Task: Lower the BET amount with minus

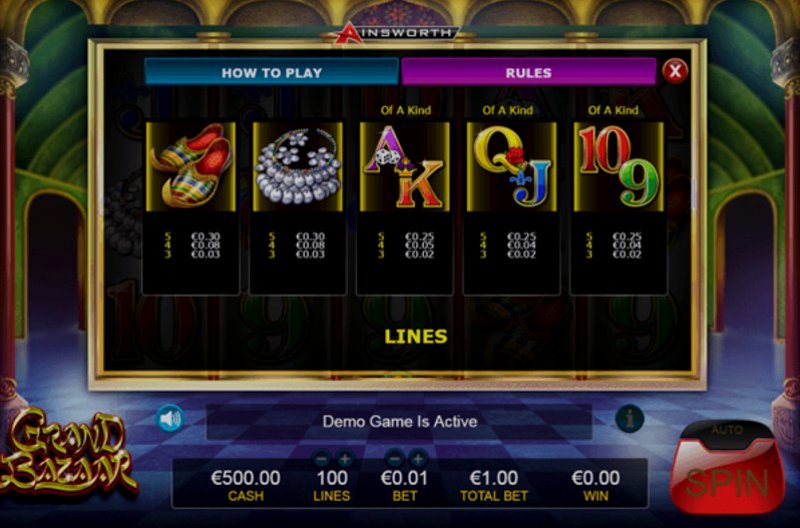Action: [394, 459]
